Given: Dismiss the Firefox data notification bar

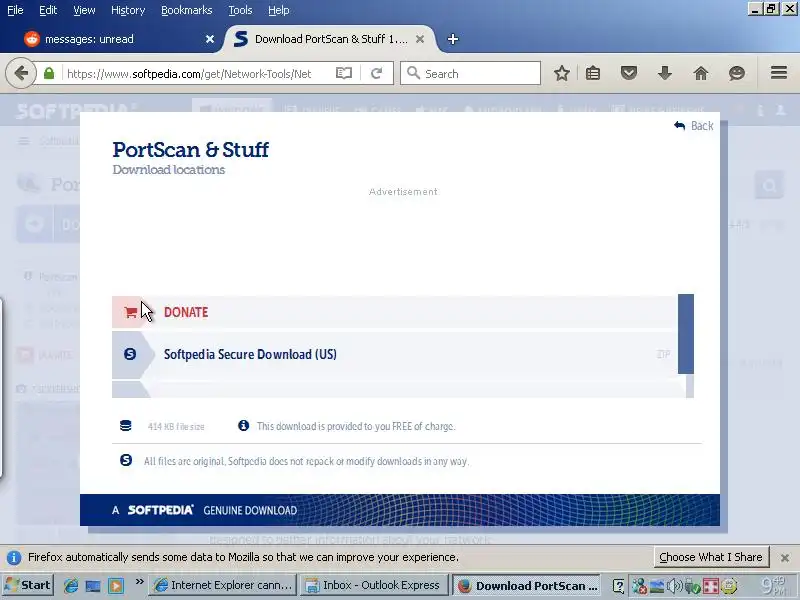Looking at the screenshot, I should (785, 558).
